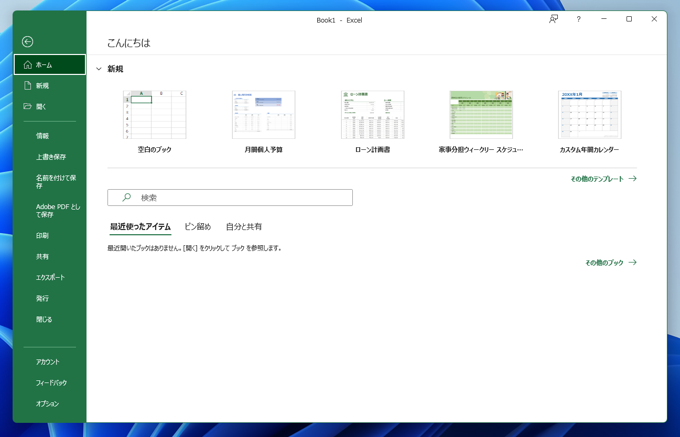Screen dimensions: 680x437
Task: Open Help with the question mark icon
Action: 579,19
